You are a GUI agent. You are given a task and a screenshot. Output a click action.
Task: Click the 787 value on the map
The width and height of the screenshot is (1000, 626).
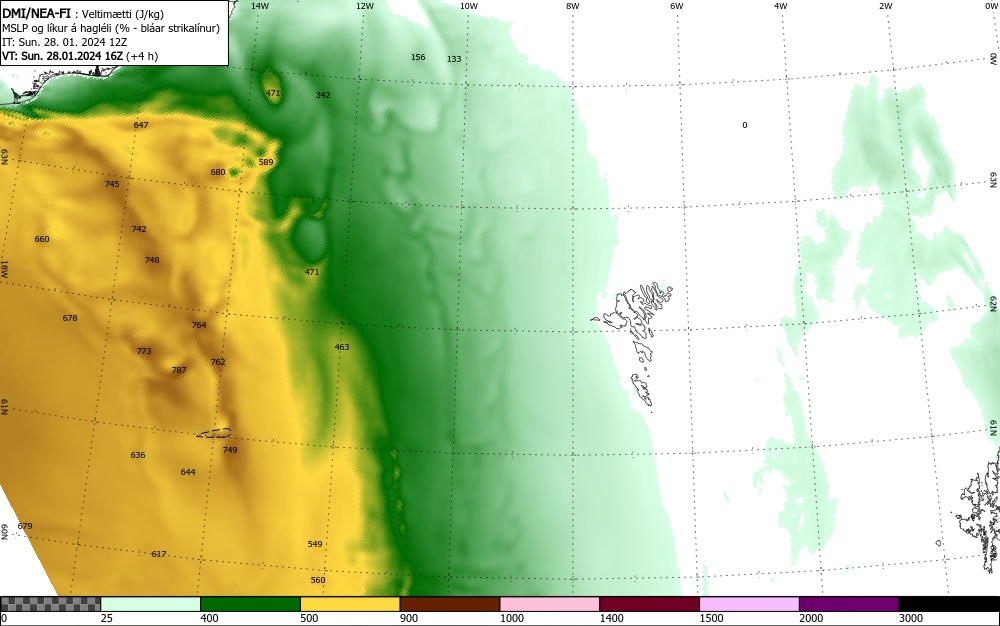pyautogui.click(x=179, y=370)
